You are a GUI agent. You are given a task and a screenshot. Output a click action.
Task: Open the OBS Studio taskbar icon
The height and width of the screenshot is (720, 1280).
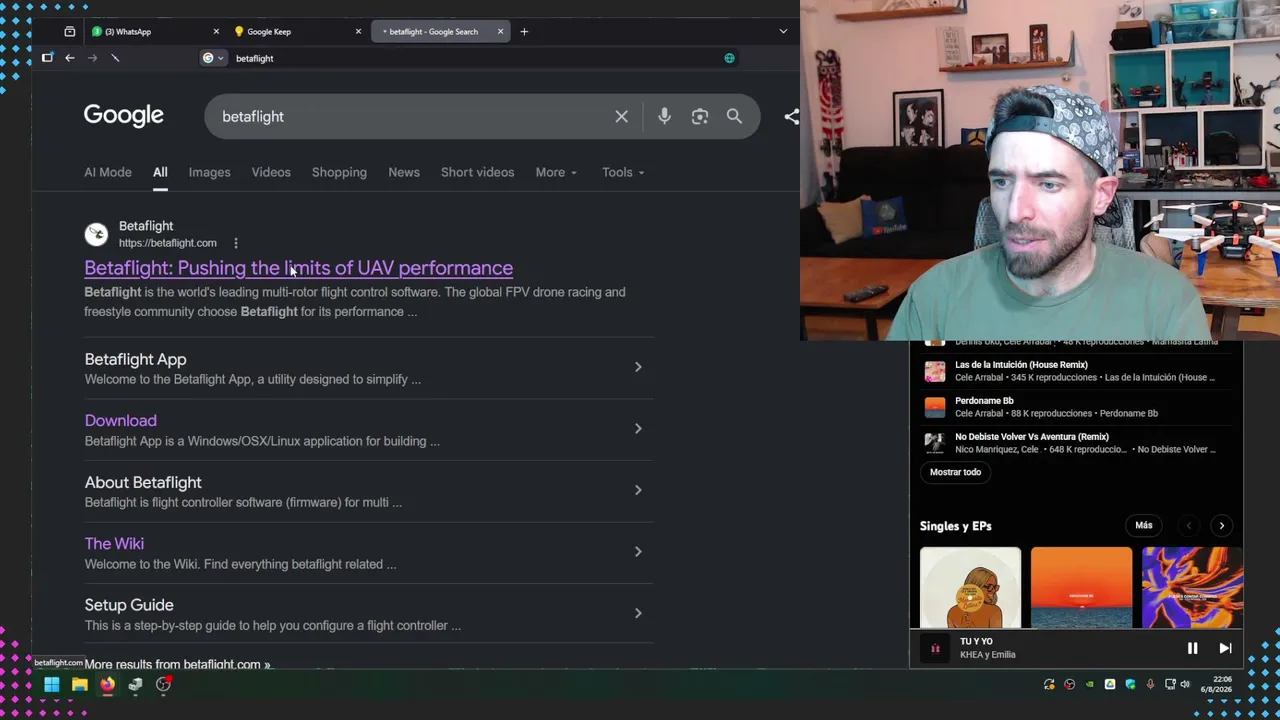163,685
